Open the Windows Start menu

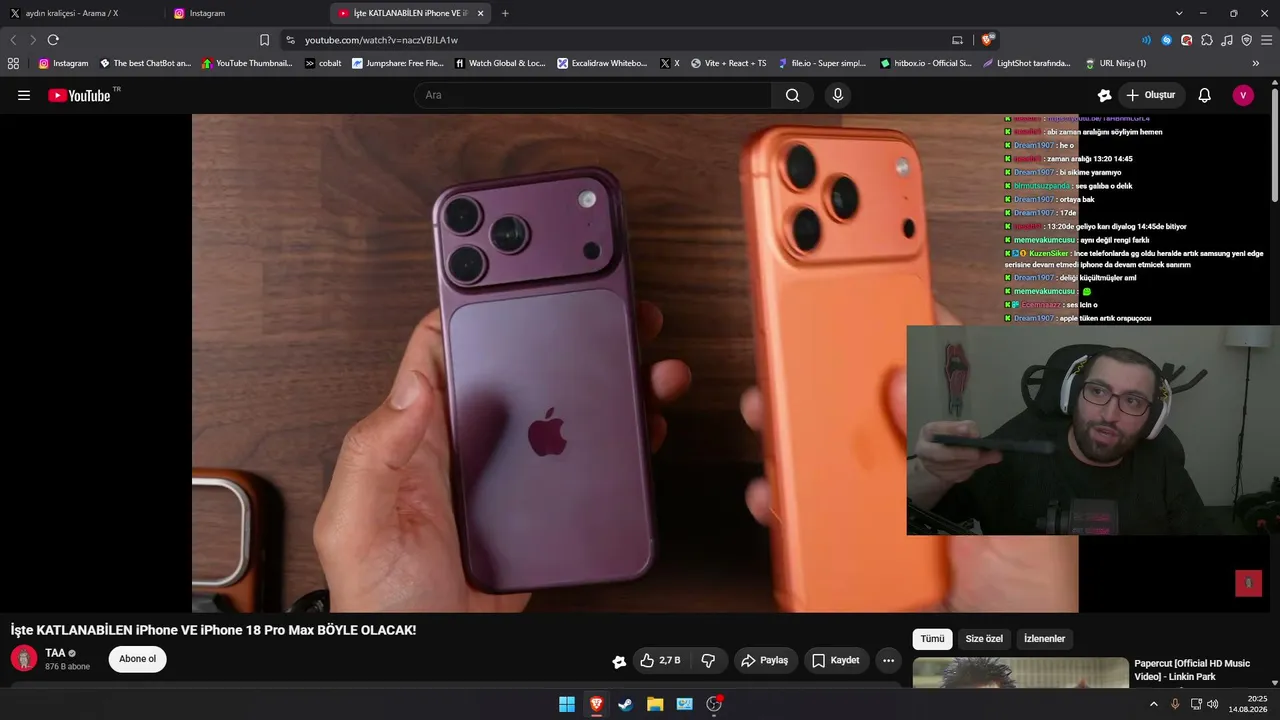click(x=567, y=704)
